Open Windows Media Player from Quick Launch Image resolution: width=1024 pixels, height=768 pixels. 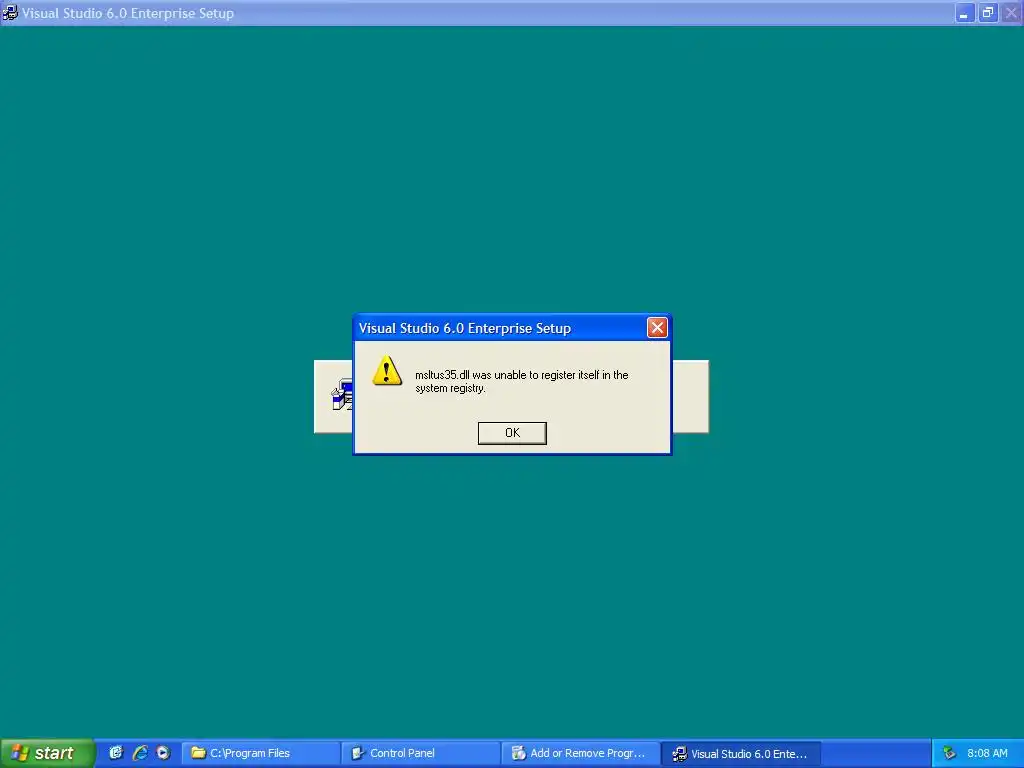(163, 753)
